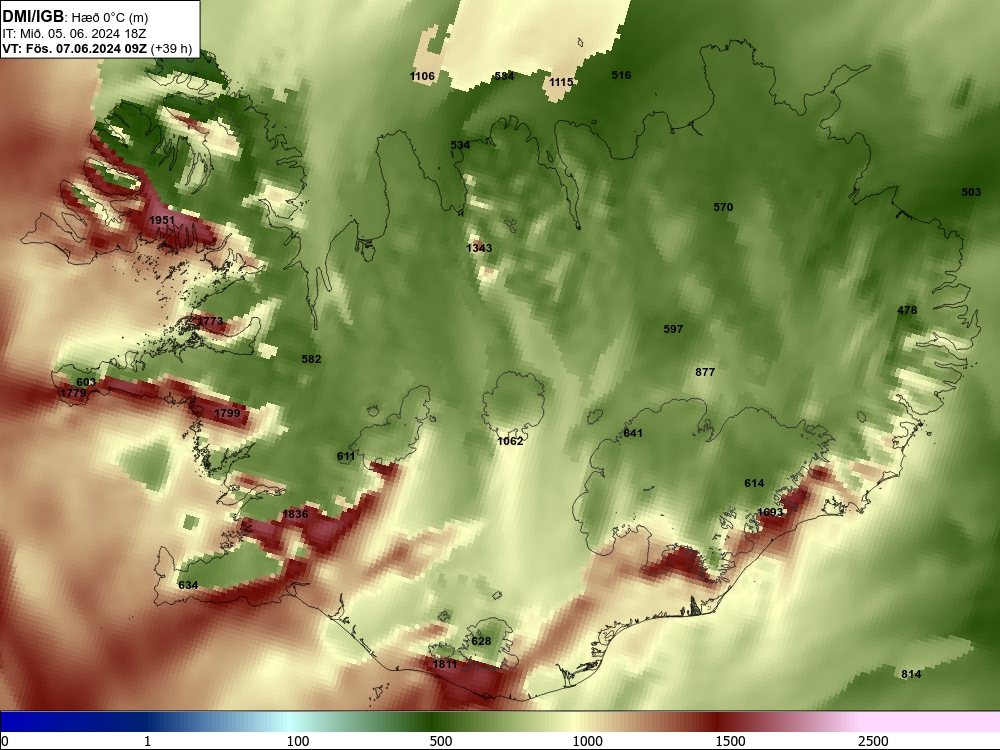
Task: Select the 1836 value on the map
Action: click(295, 514)
